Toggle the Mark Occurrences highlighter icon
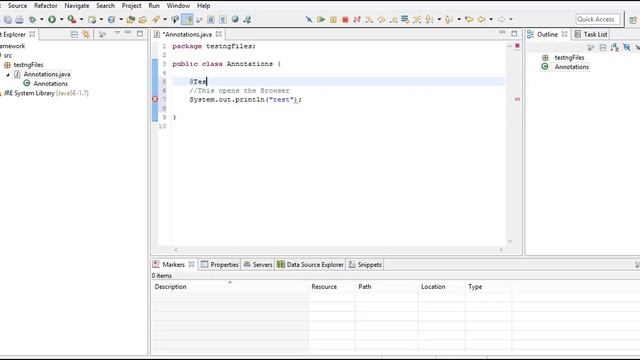 point(187,19)
